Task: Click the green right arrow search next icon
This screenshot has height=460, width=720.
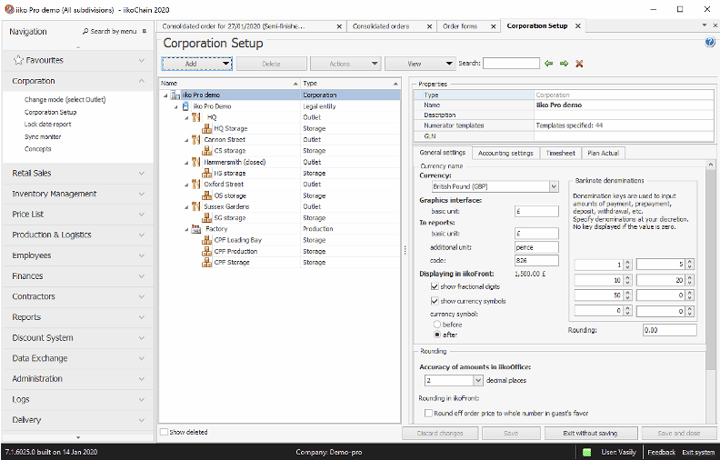Action: [x=564, y=64]
